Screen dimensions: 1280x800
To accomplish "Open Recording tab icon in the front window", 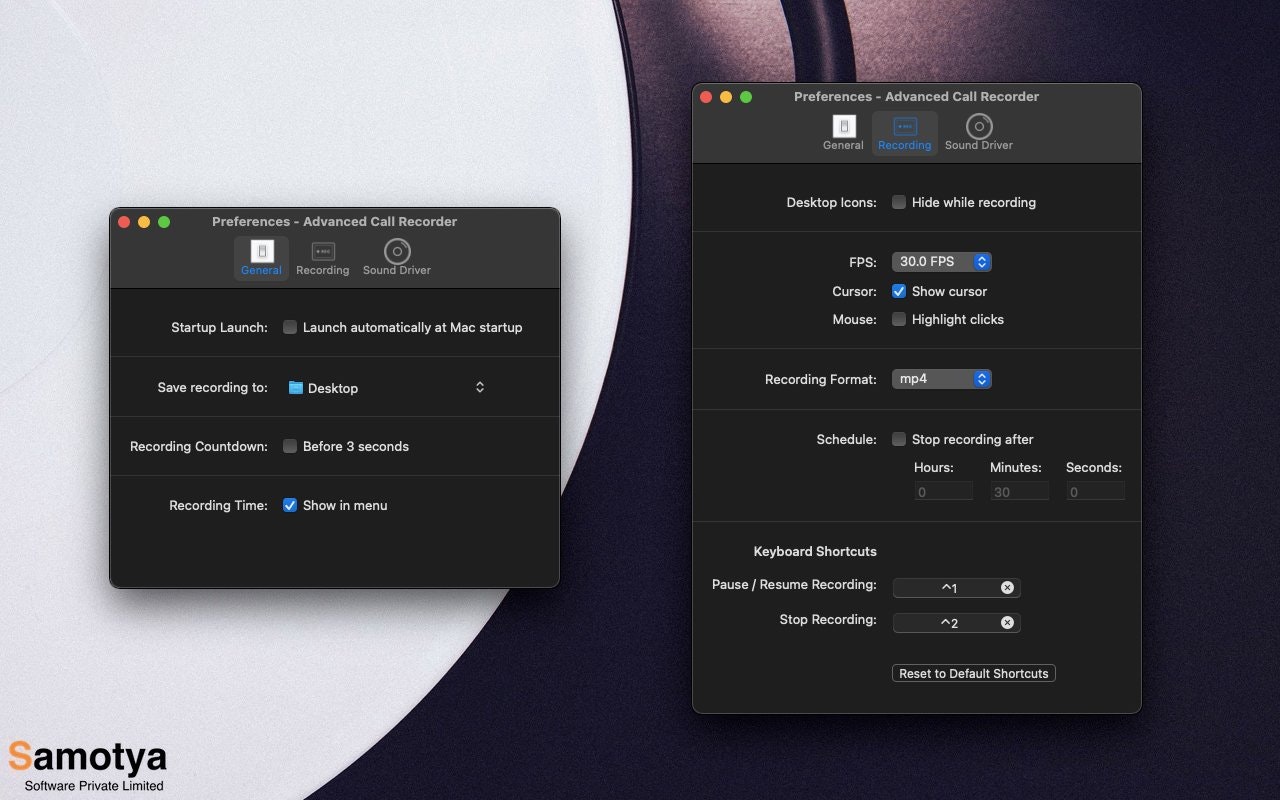I will coord(322,253).
